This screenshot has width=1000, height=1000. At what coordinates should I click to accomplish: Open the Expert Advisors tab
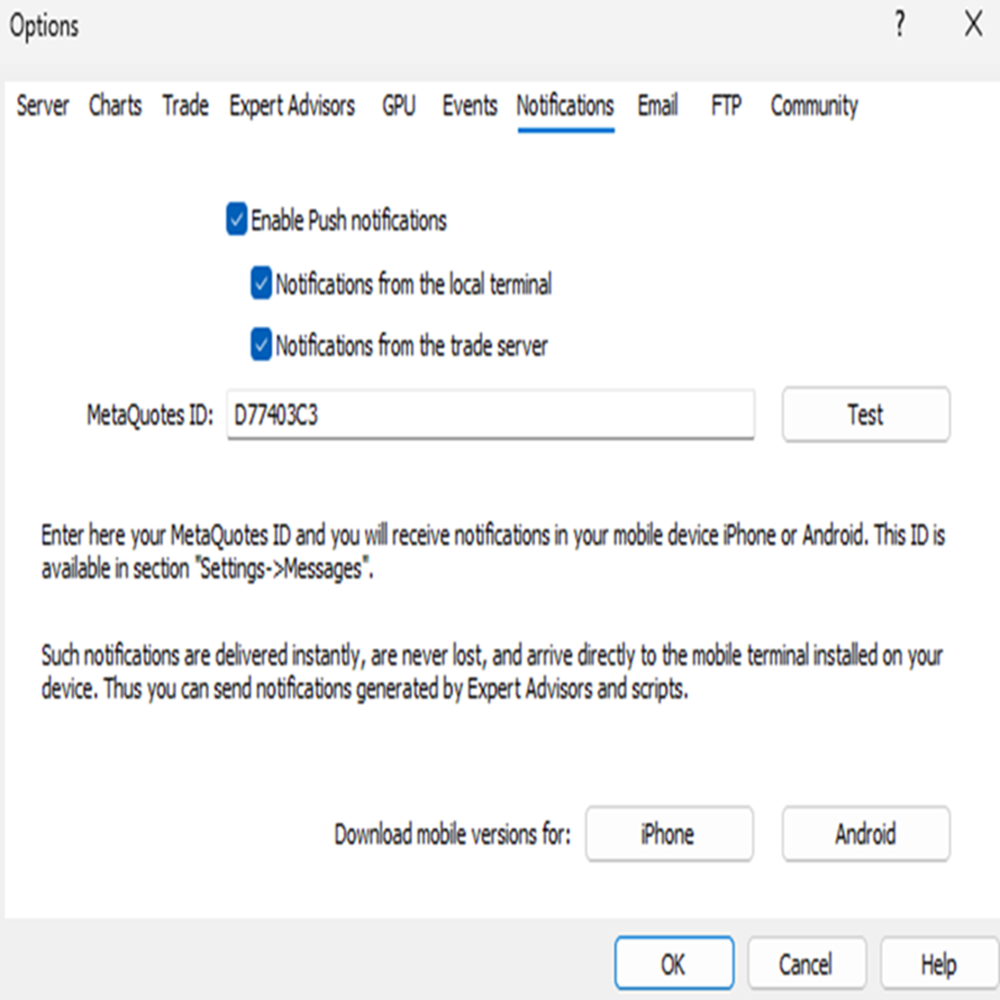(292, 106)
